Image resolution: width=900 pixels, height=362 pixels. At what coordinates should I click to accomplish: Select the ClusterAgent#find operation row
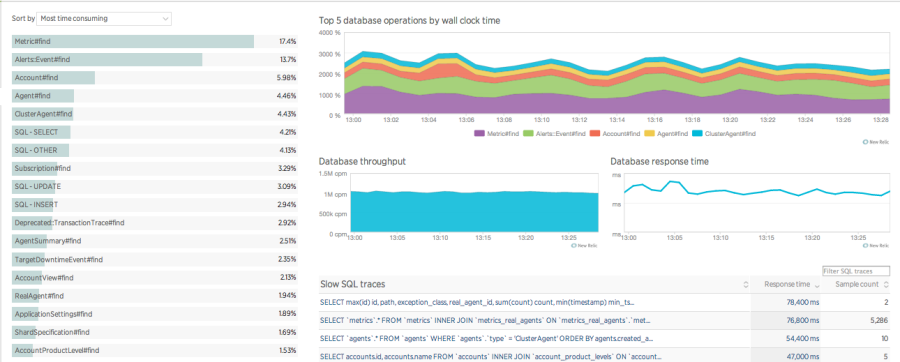(x=154, y=114)
